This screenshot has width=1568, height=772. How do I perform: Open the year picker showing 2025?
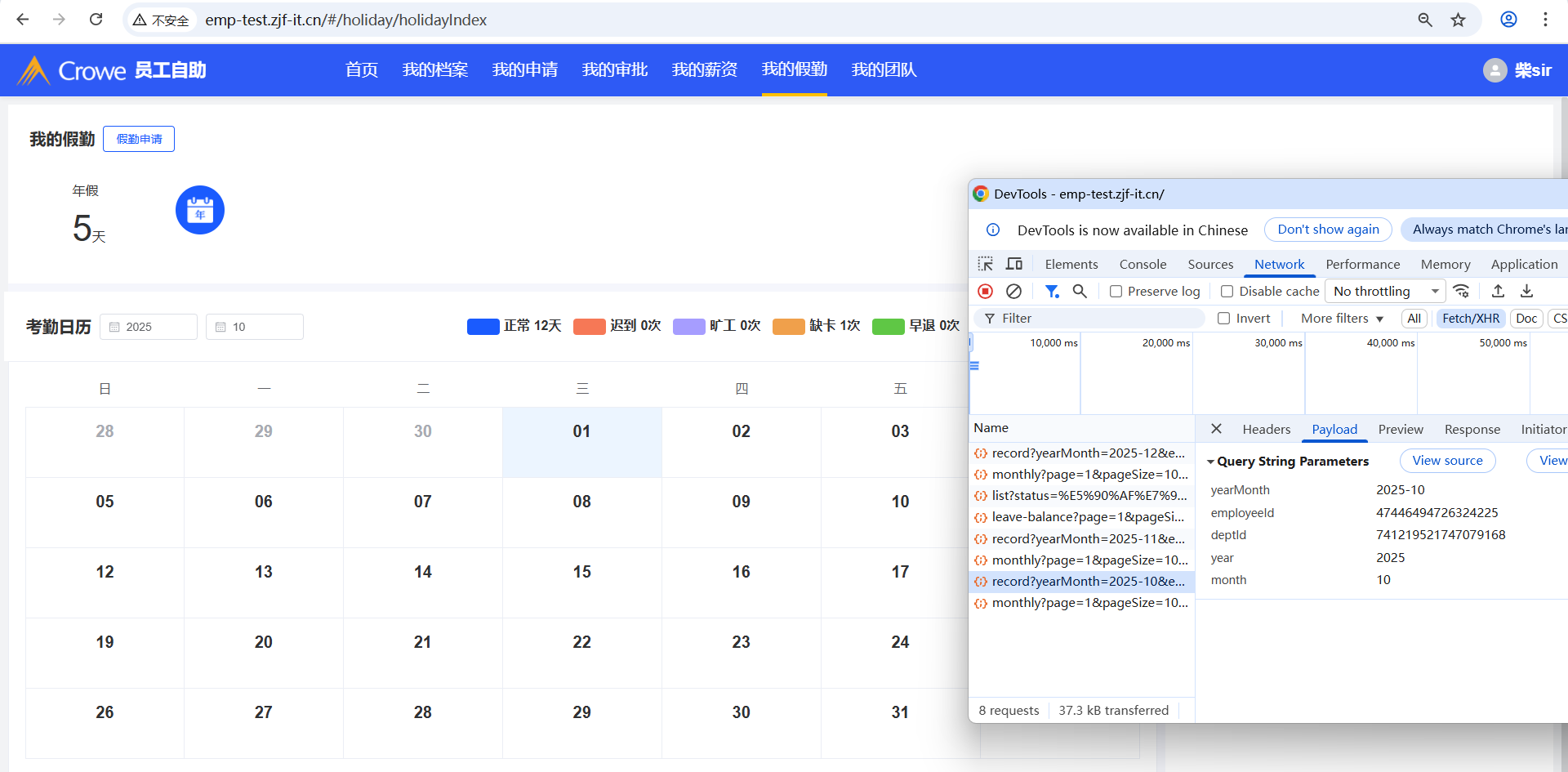[x=149, y=327]
